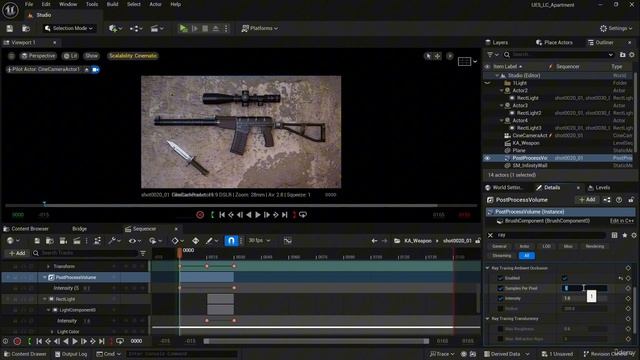The width and height of the screenshot is (640, 360).
Task: Click the Stop simulation button in toolbar
Action: [205, 28]
